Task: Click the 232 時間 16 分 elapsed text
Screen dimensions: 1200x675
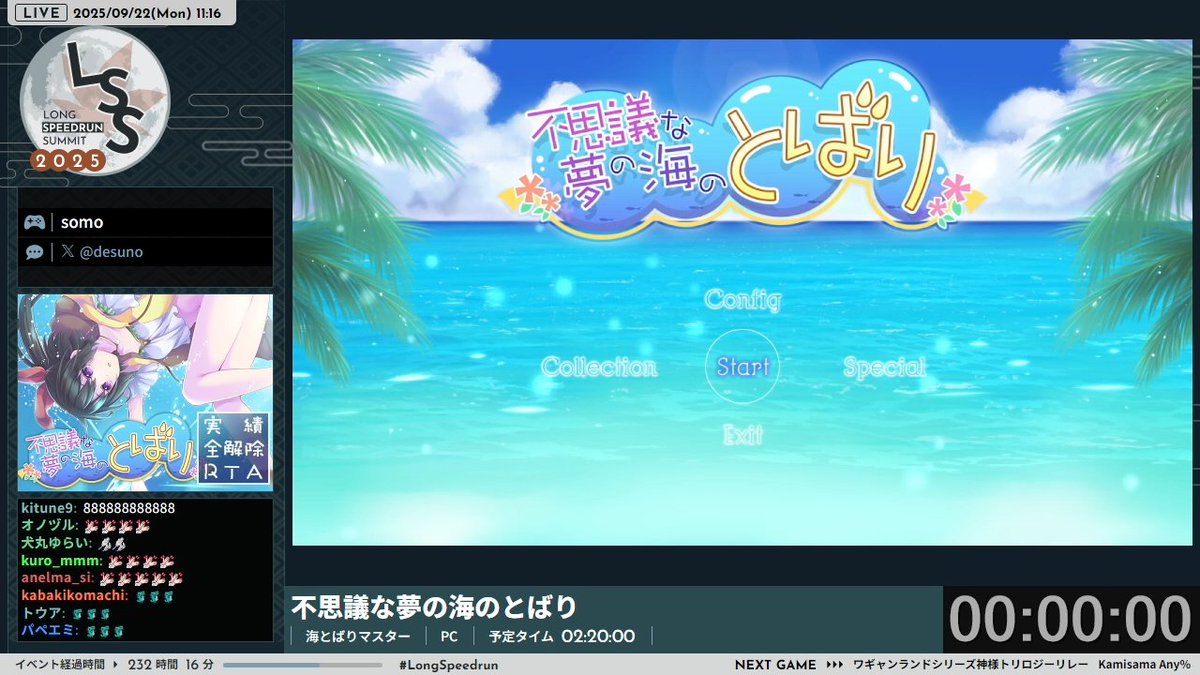Action: click(170, 665)
